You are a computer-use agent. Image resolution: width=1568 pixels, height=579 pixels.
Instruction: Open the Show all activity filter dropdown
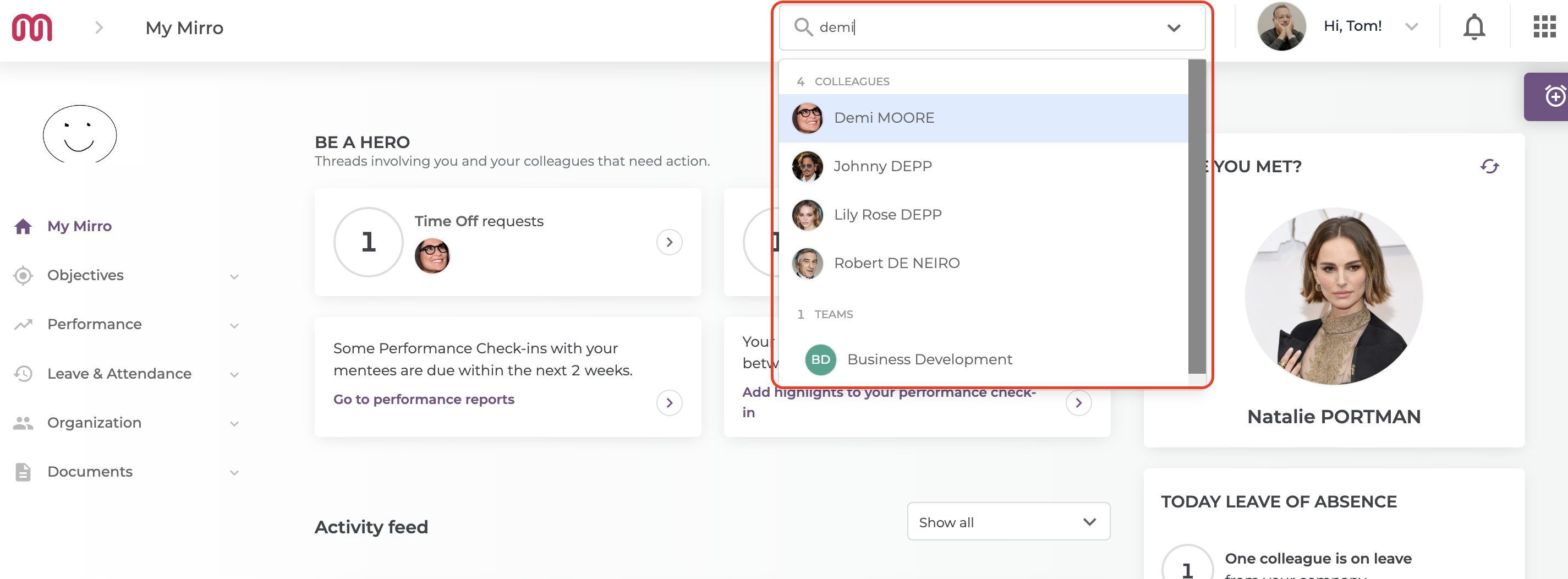[1008, 522]
